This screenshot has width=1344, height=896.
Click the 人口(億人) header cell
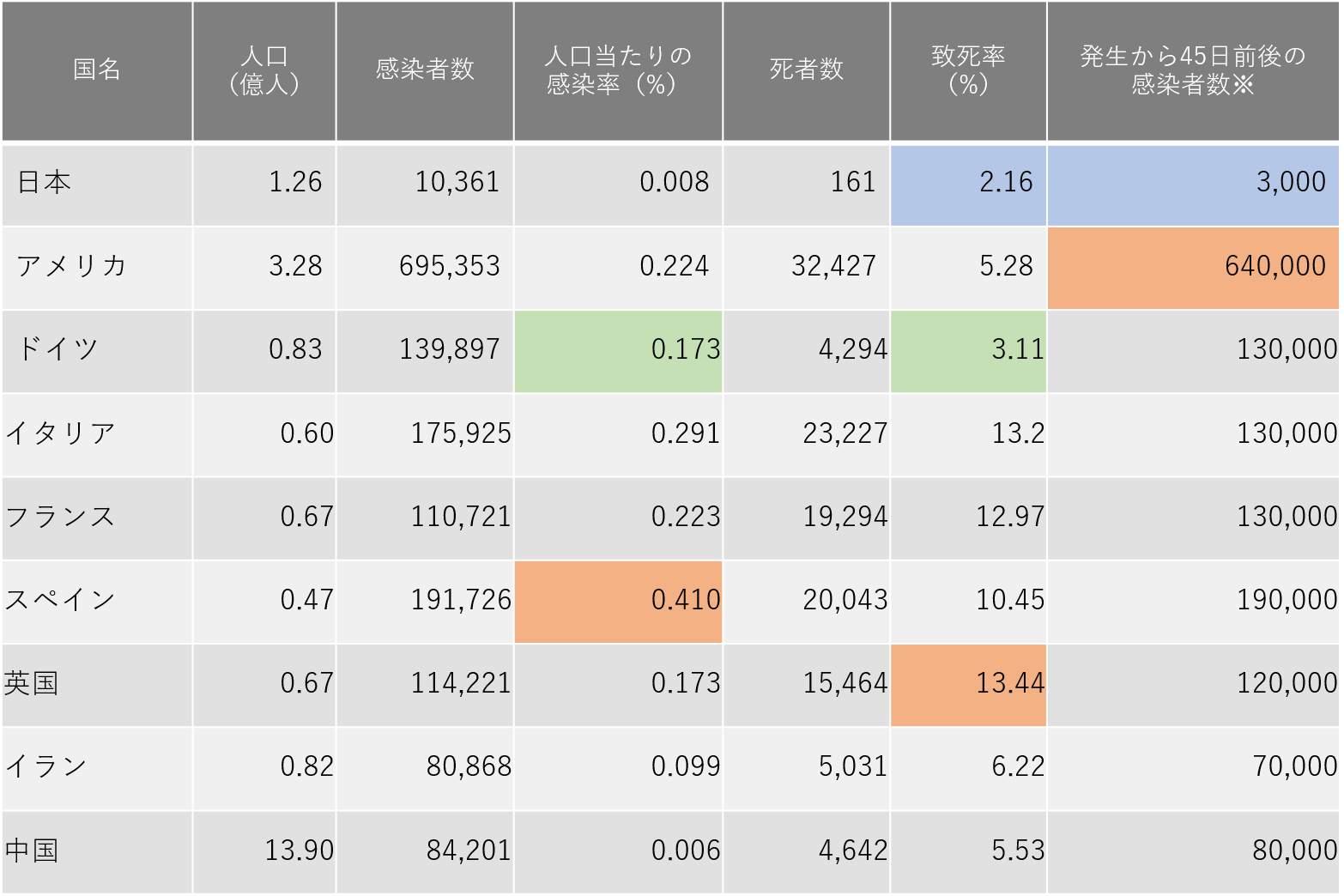pos(264,71)
